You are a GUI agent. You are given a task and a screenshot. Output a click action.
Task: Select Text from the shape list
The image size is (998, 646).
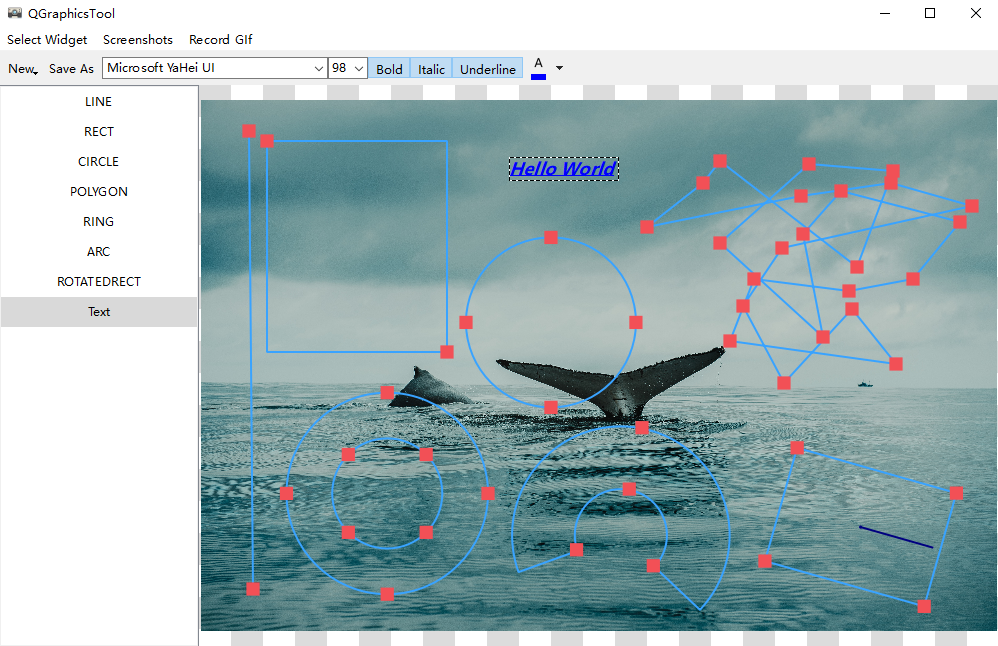pyautogui.click(x=99, y=312)
